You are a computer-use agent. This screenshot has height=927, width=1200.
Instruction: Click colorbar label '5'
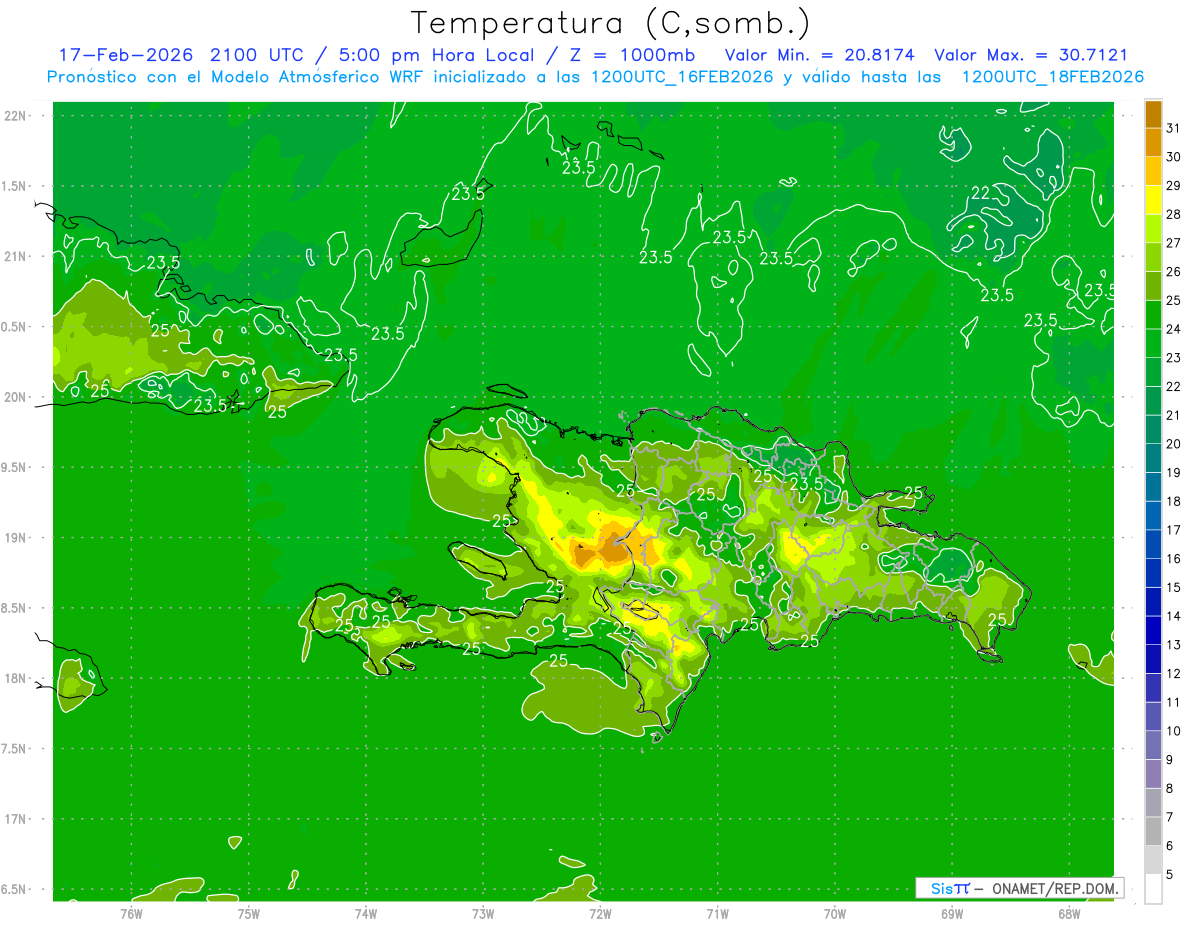(x=1170, y=874)
